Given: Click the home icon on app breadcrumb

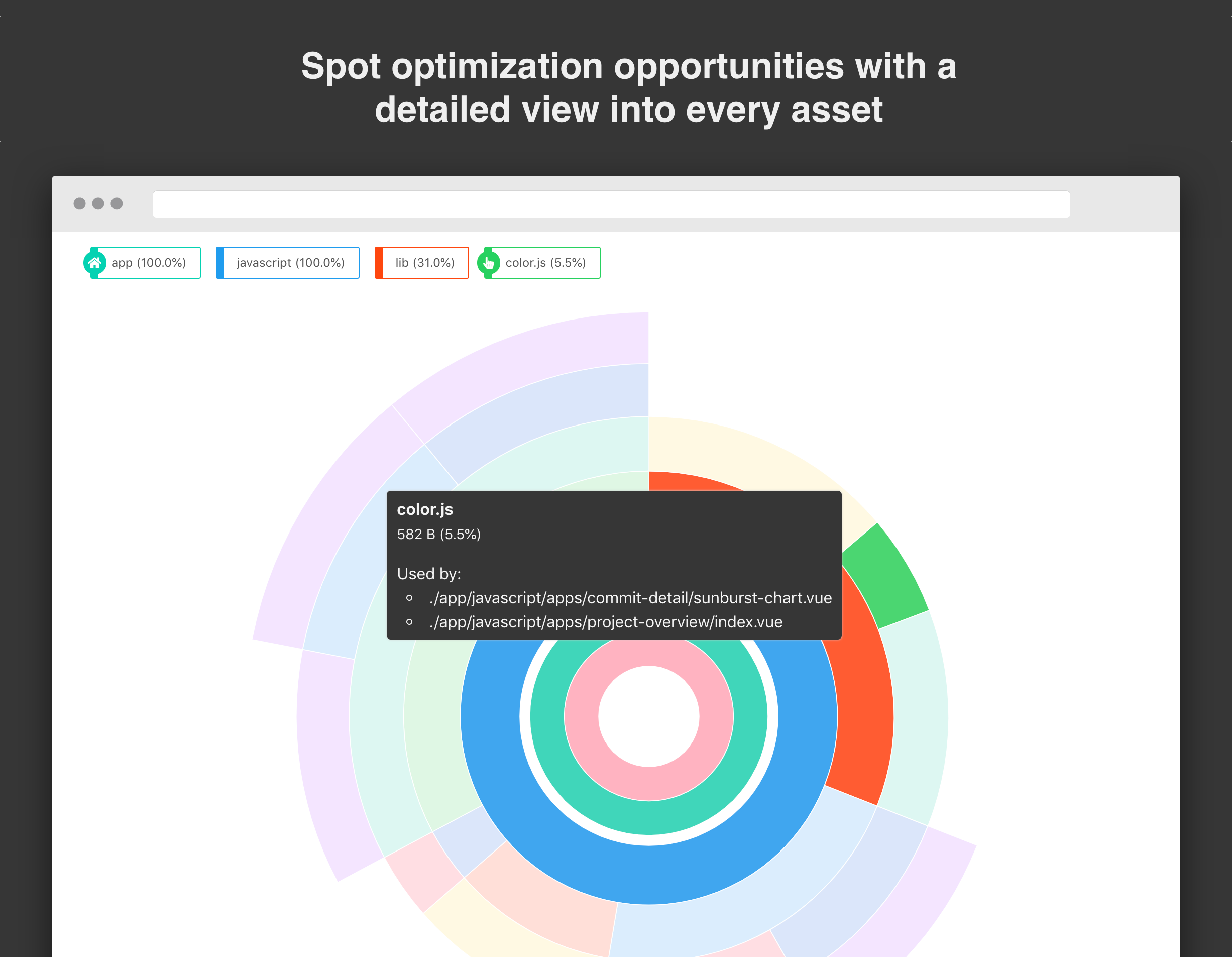Looking at the screenshot, I should [x=94, y=262].
